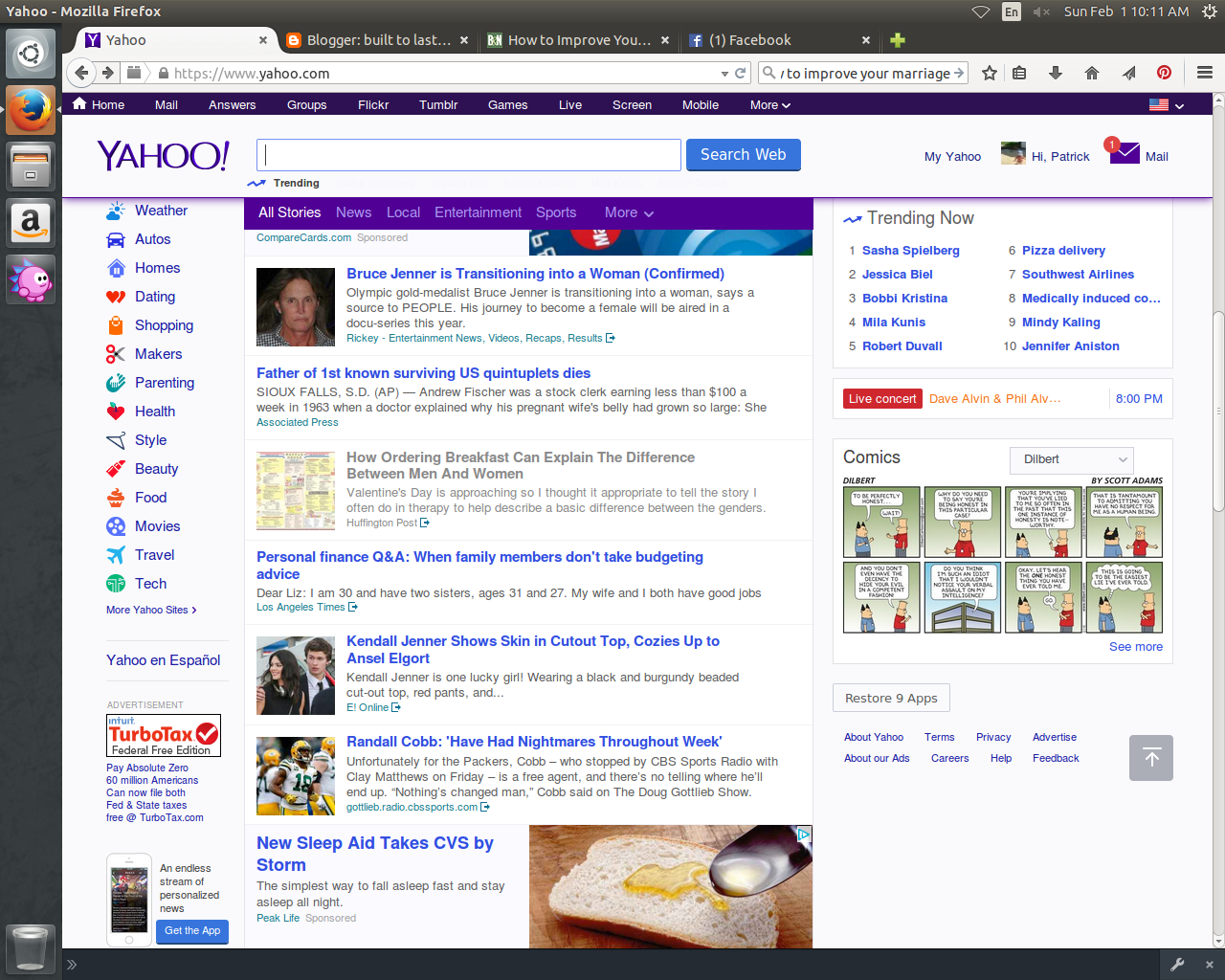Open Yahoo en Español link
This screenshot has height=980, width=1225.
[164, 660]
